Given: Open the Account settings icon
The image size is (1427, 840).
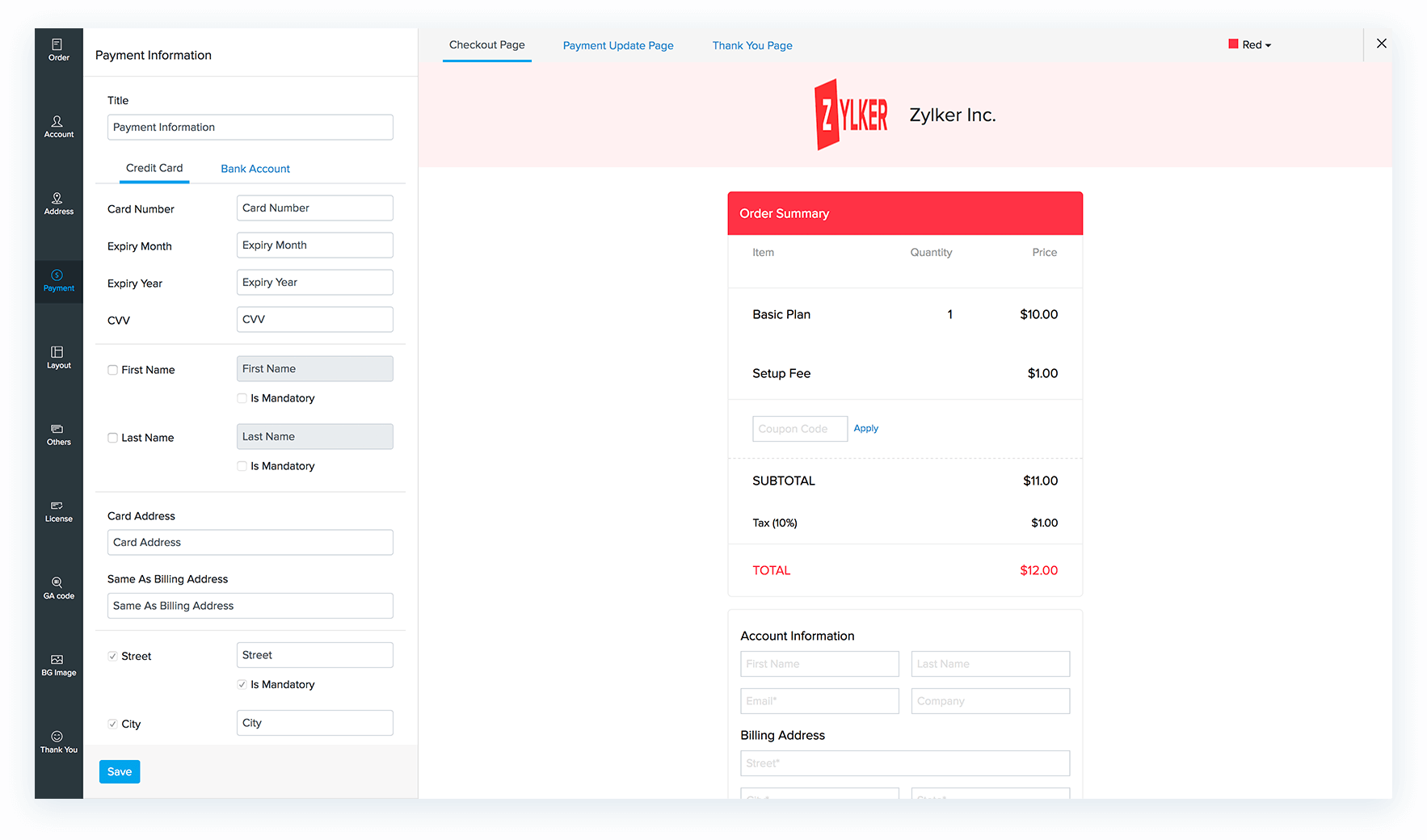Looking at the screenshot, I should 58,127.
